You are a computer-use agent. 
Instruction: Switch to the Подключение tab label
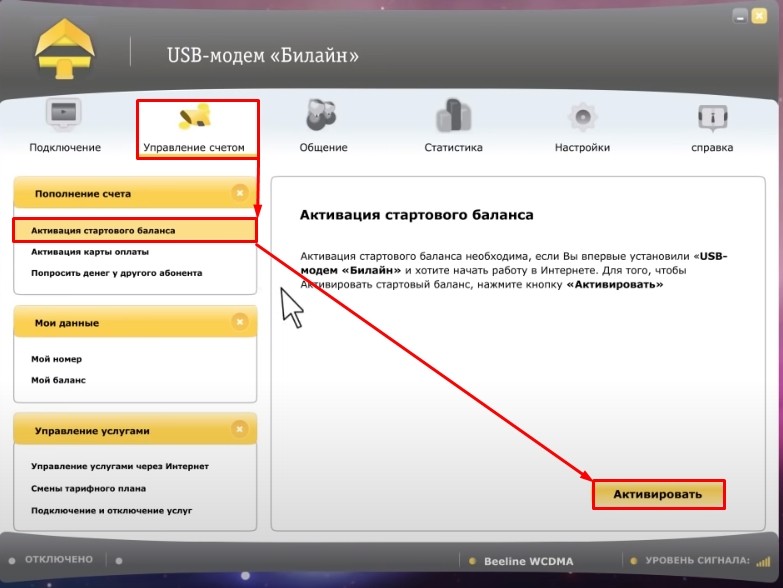pyautogui.click(x=65, y=147)
